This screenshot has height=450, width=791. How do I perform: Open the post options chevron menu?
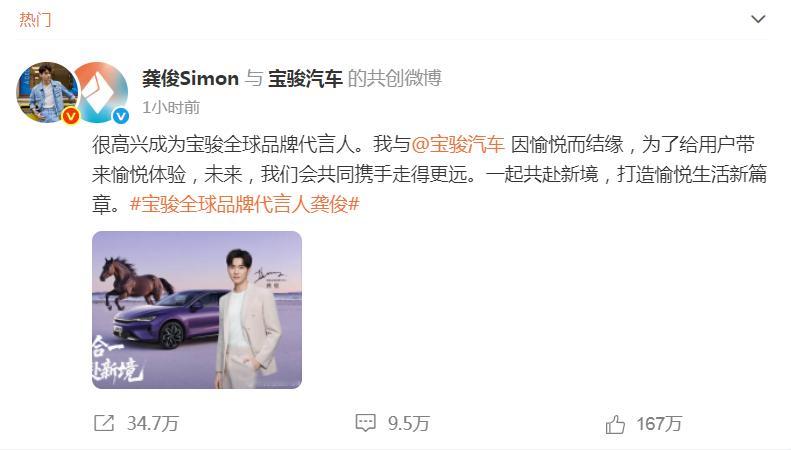[758, 19]
